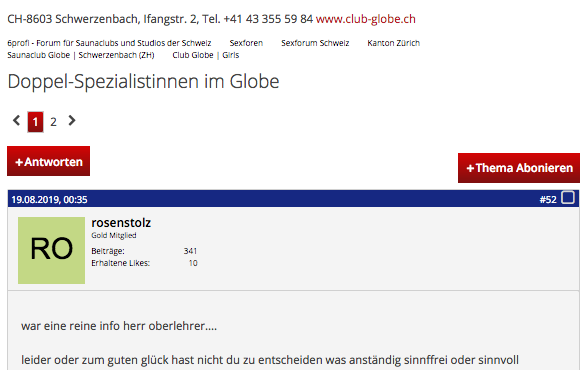This screenshot has width=587, height=370.
Task: View the RO avatar of rosenstolz
Action: click(x=51, y=250)
